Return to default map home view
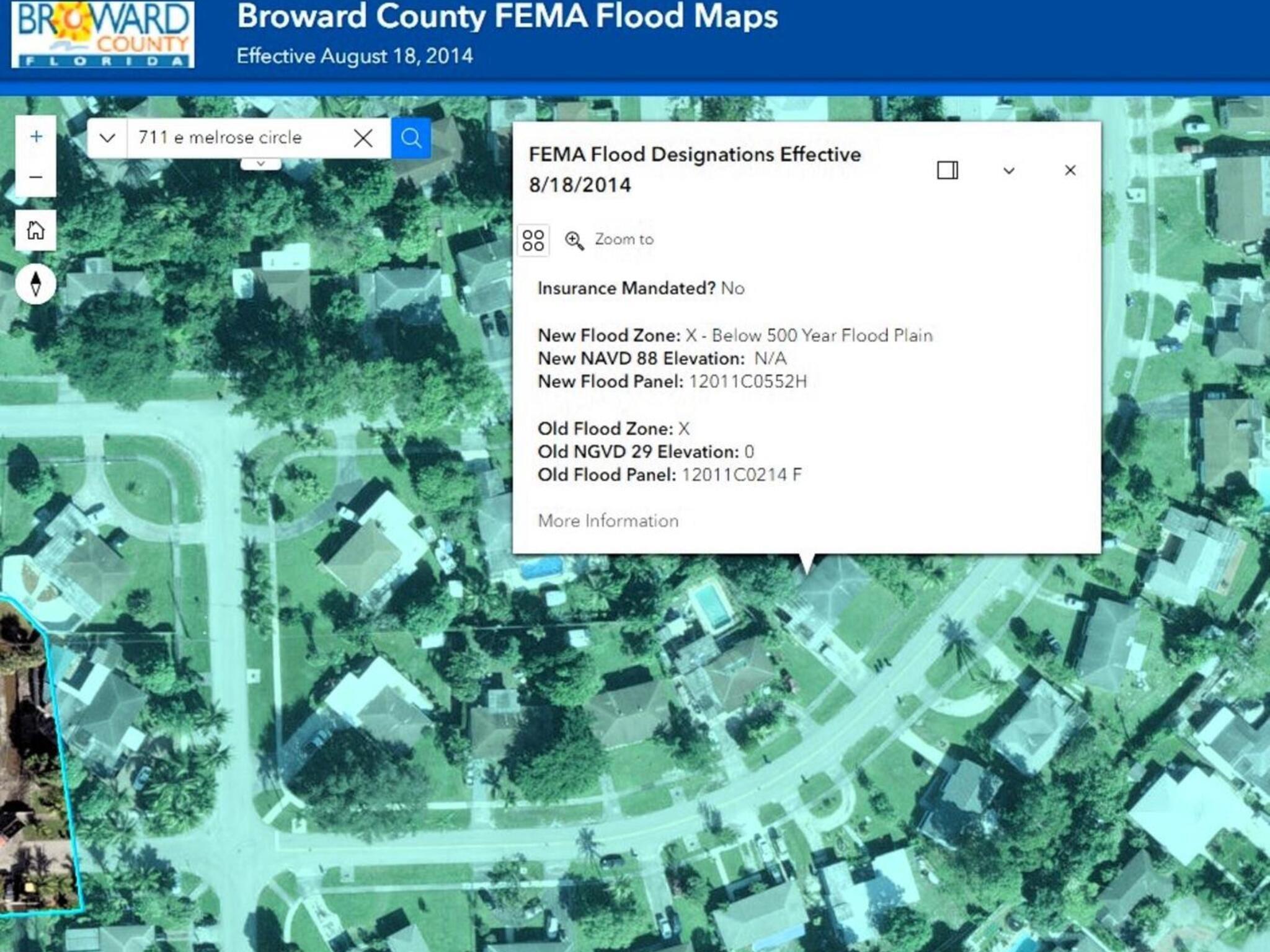The width and height of the screenshot is (1270, 952). [36, 231]
